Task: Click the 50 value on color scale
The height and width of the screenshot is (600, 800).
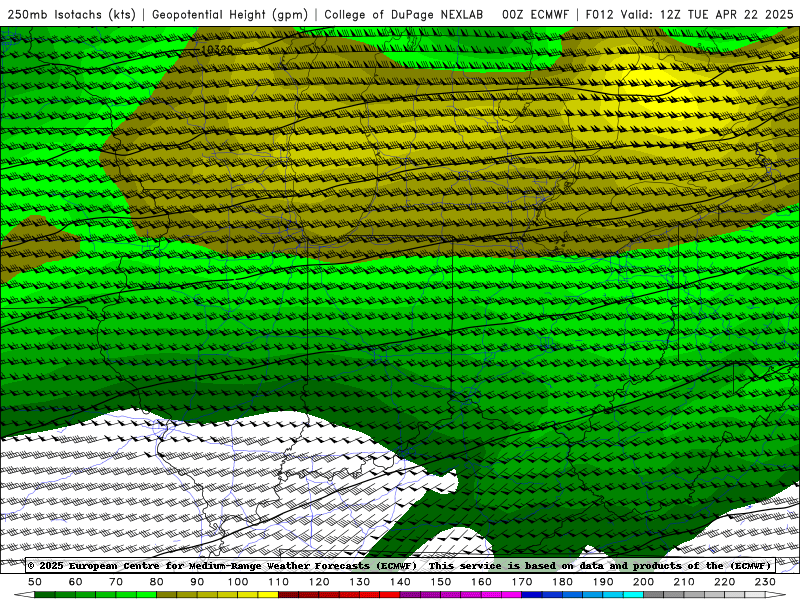Action: [x=35, y=582]
